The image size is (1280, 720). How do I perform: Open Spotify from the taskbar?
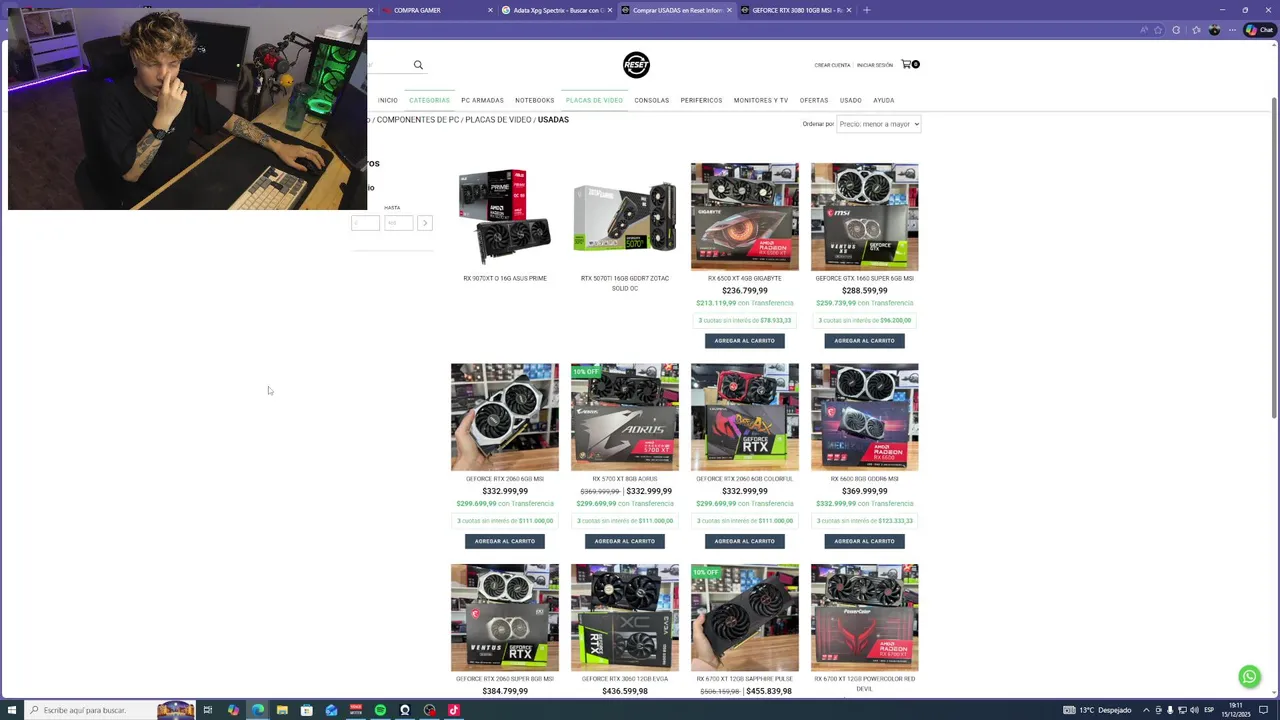click(380, 710)
